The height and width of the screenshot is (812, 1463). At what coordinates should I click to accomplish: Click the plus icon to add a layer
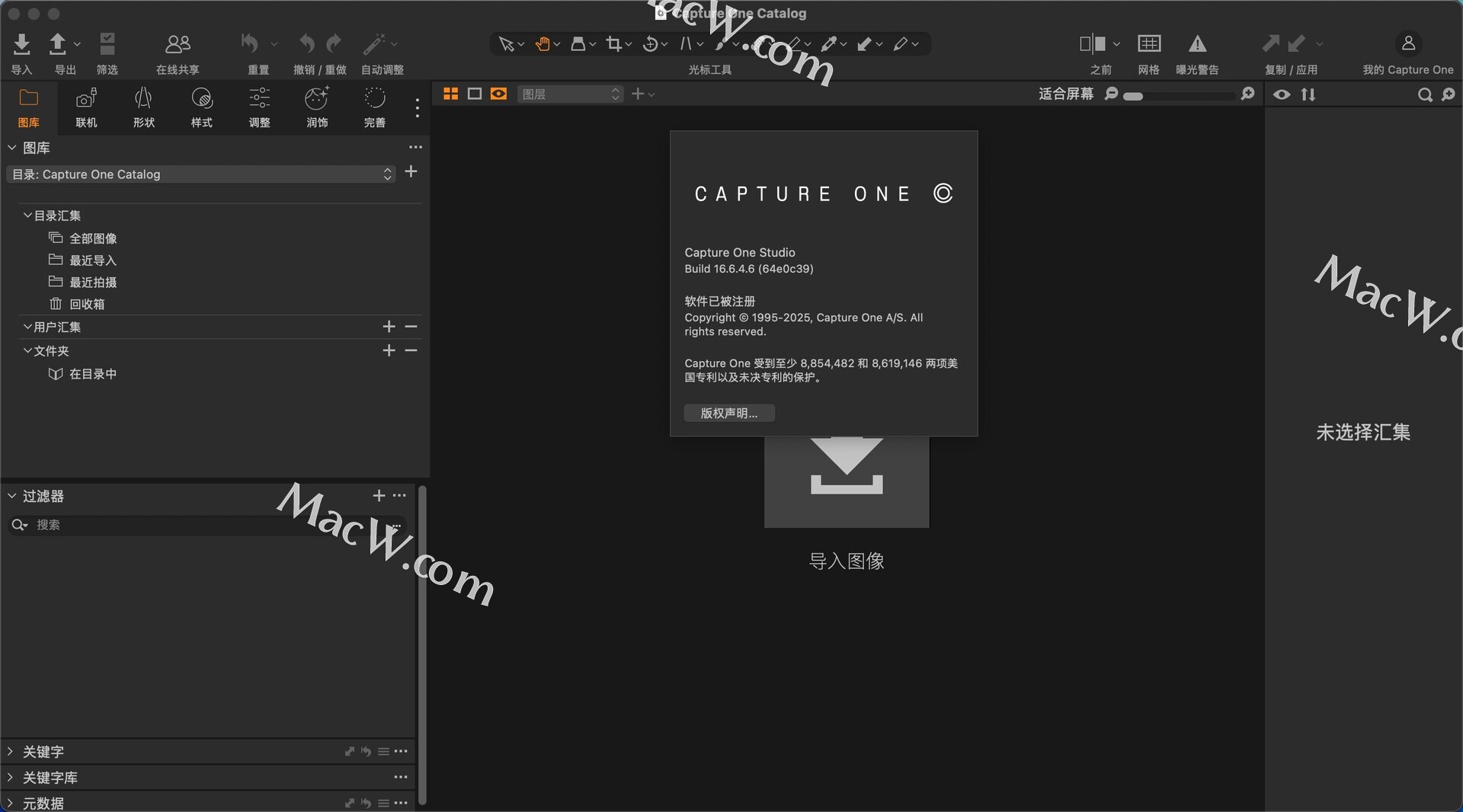pos(638,94)
